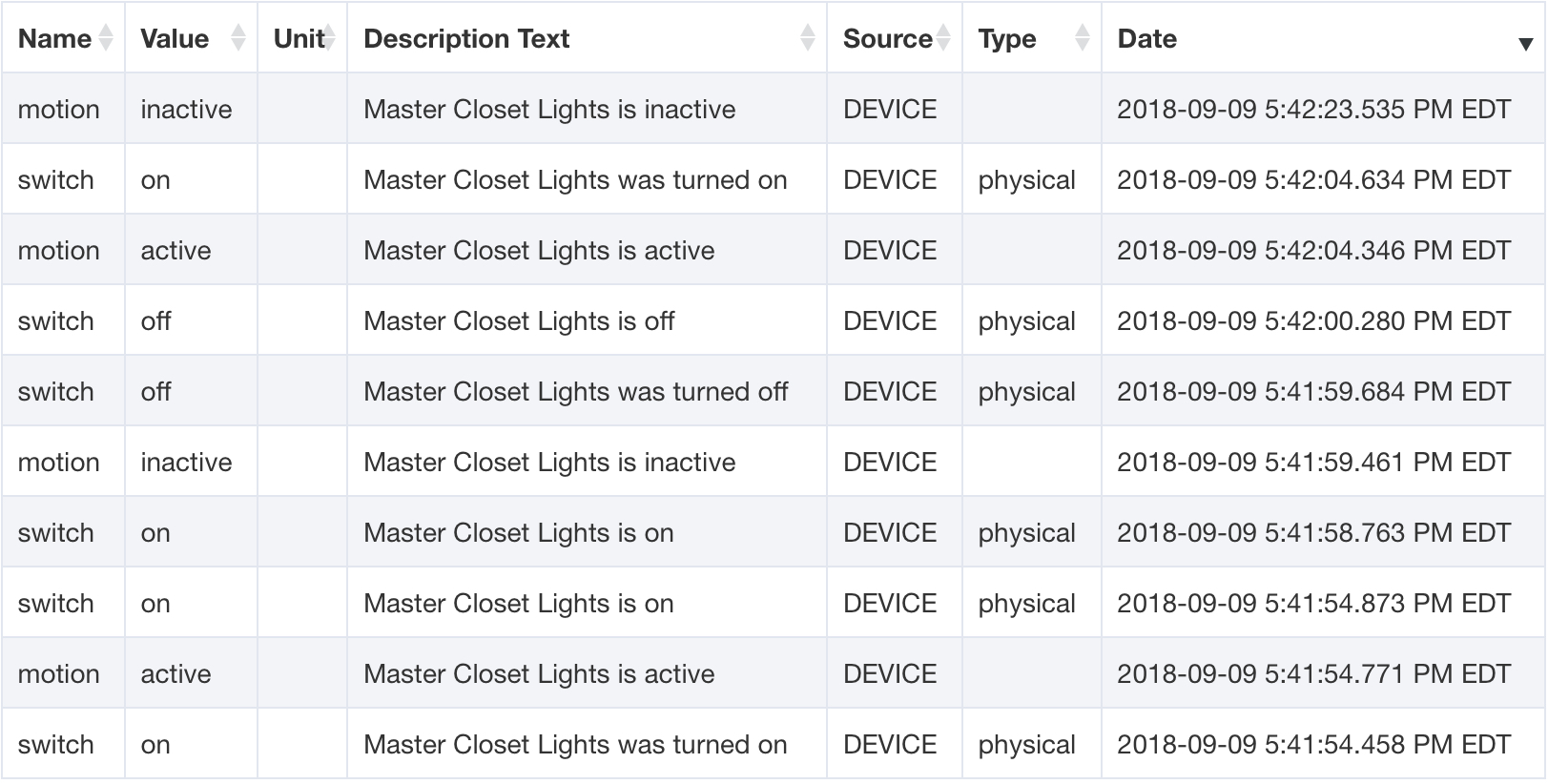Screen dimensions: 1548x784
Task: Click 'Master Closet Lights is off' text
Action: click(519, 321)
